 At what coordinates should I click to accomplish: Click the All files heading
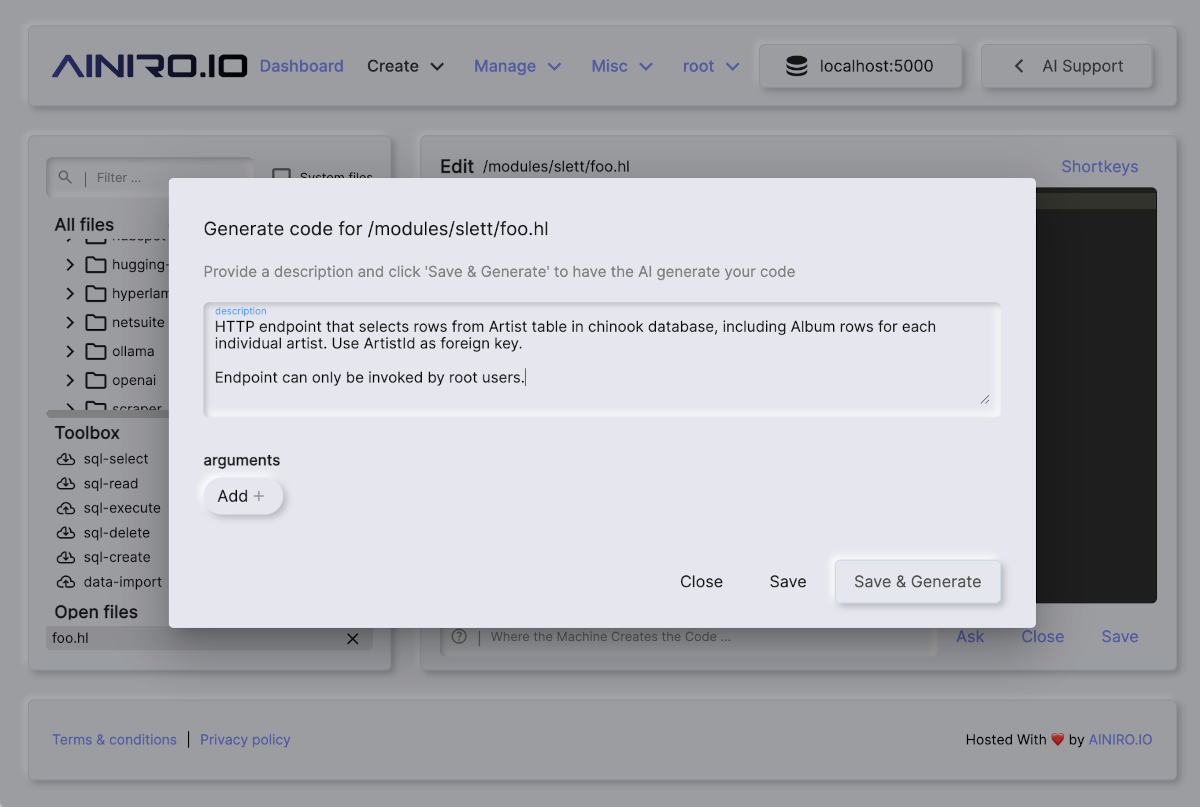click(x=84, y=225)
